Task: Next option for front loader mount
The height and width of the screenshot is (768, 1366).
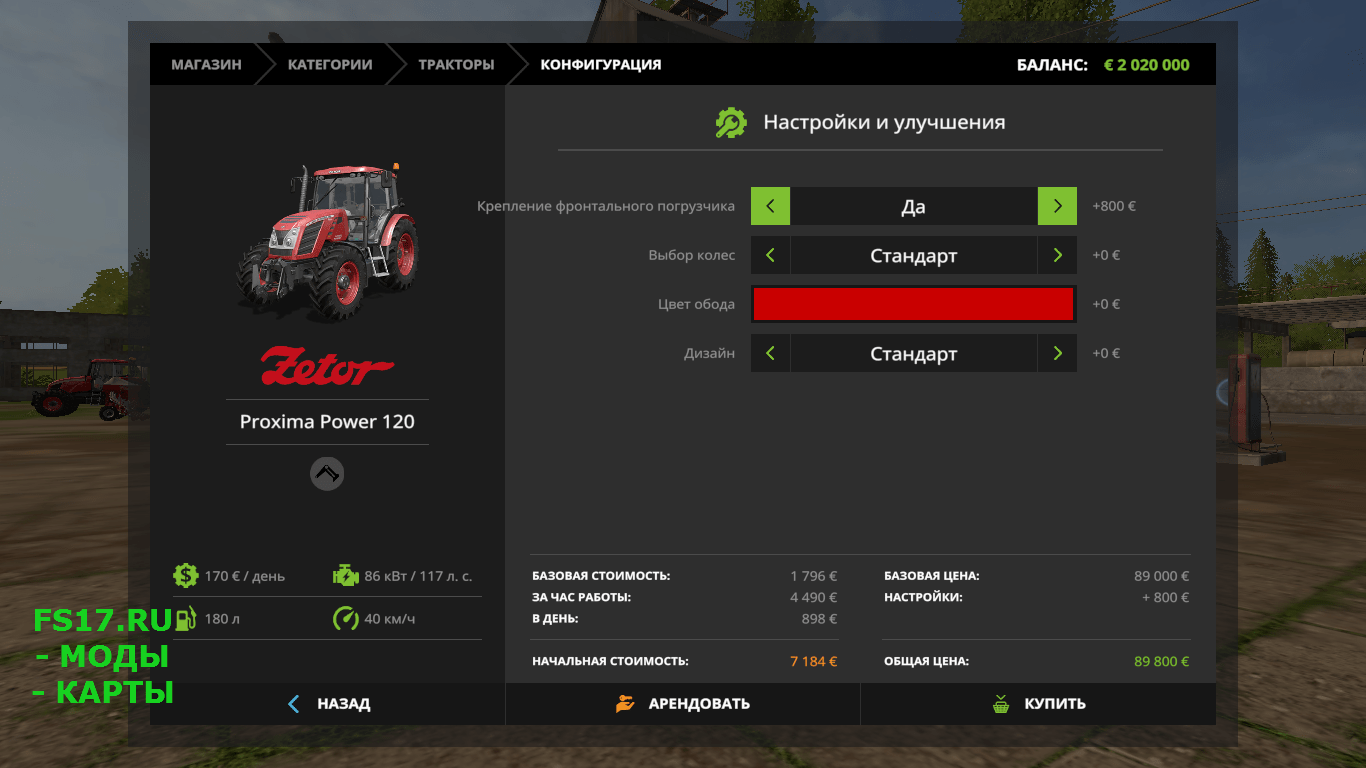Action: pyautogui.click(x=1057, y=206)
